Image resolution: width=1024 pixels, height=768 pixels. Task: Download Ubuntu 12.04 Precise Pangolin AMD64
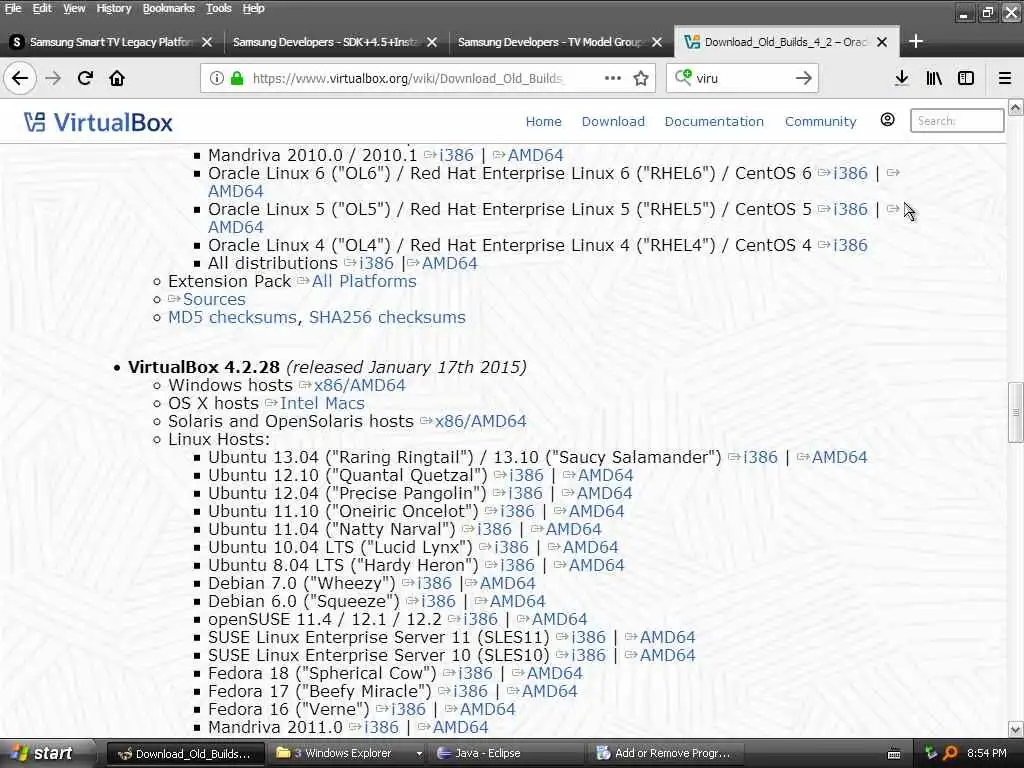pos(605,493)
